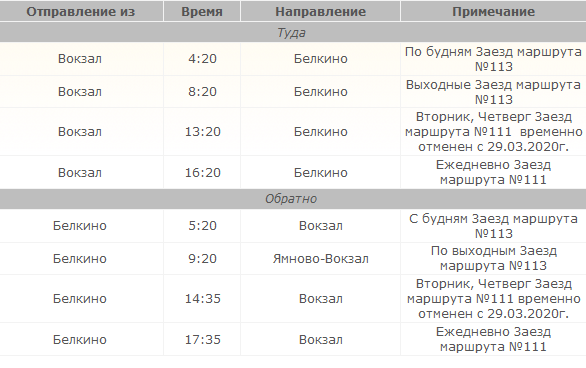Select the 'Ямново-Вокзал' direction cell

321,259
